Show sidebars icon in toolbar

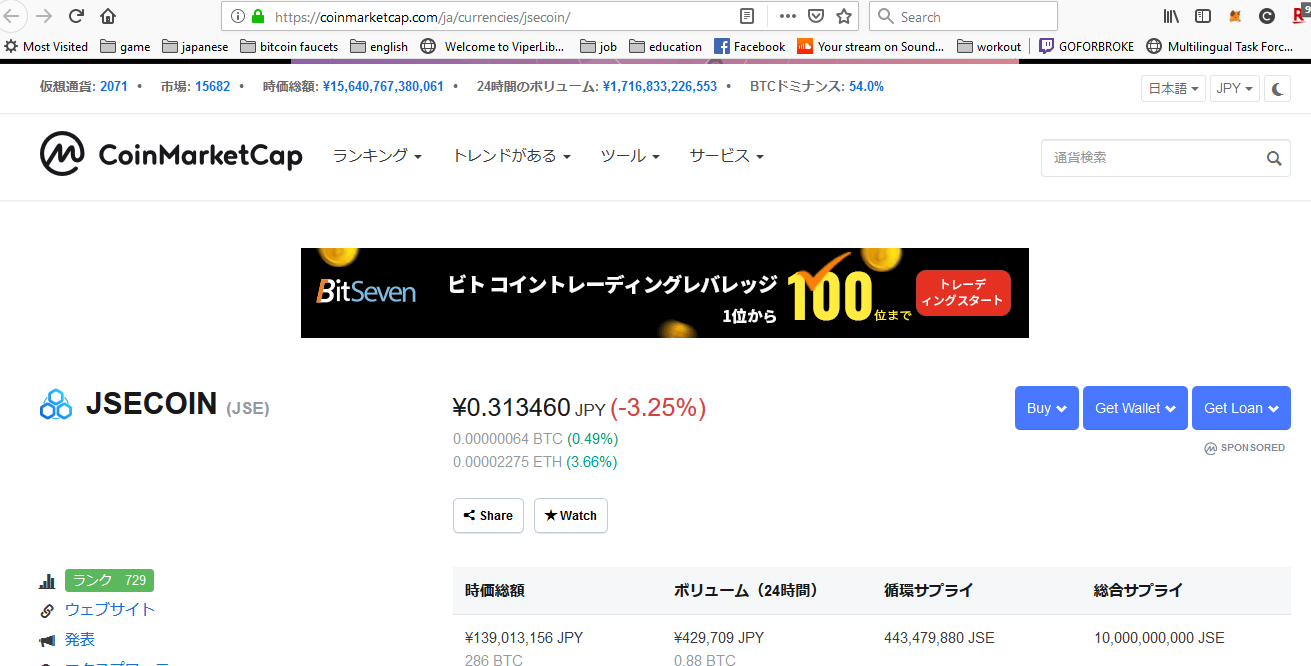(1203, 16)
